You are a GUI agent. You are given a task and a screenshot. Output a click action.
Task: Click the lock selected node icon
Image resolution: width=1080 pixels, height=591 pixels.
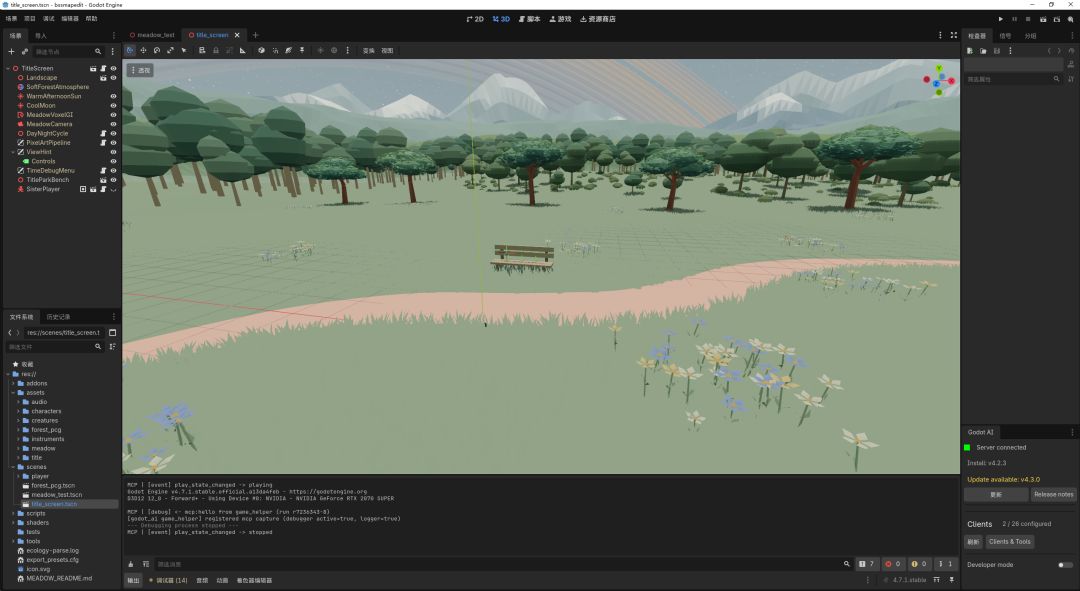tap(216, 50)
